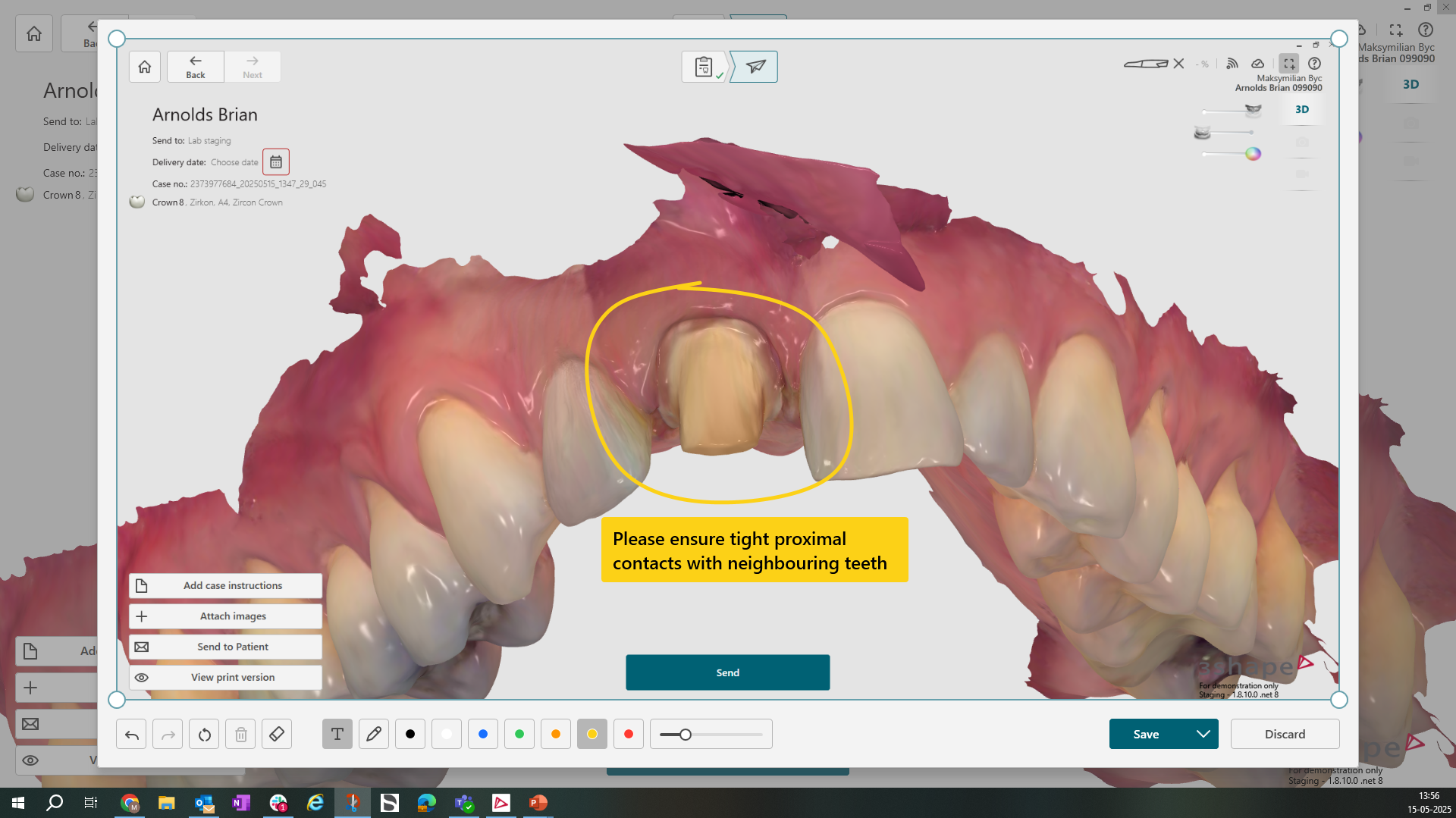
Task: Click the screenshot icon in the background window
Action: coord(1396,30)
